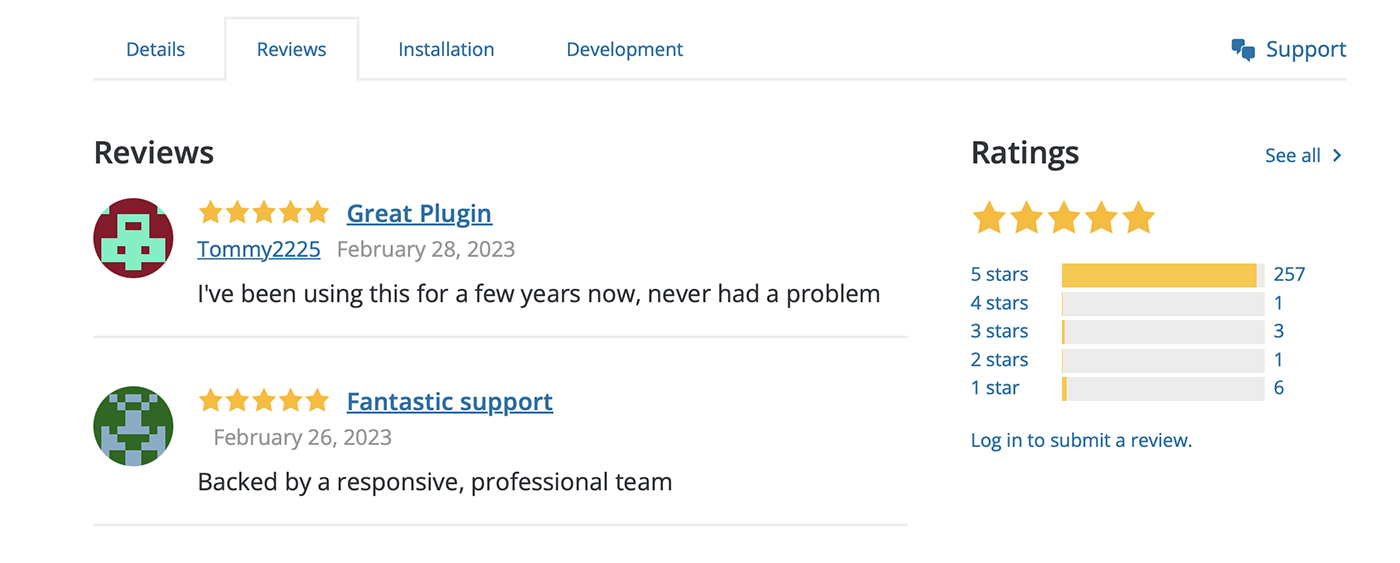This screenshot has width=1400, height=563.
Task: Switch to the Details tab
Action: pos(155,49)
